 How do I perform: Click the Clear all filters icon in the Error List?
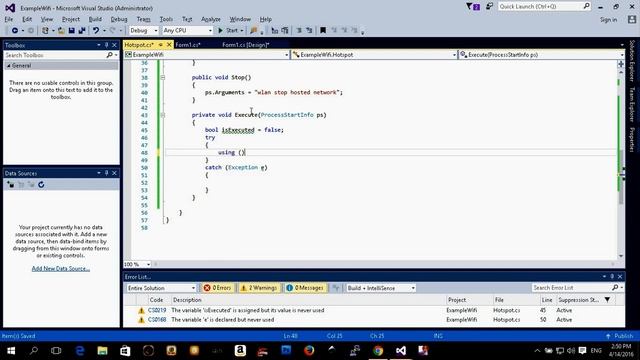click(x=336, y=288)
